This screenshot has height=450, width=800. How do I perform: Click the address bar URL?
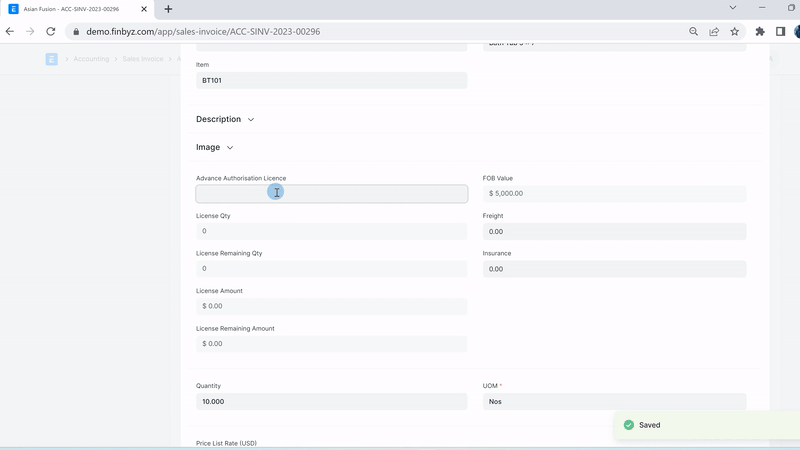click(x=300, y=31)
